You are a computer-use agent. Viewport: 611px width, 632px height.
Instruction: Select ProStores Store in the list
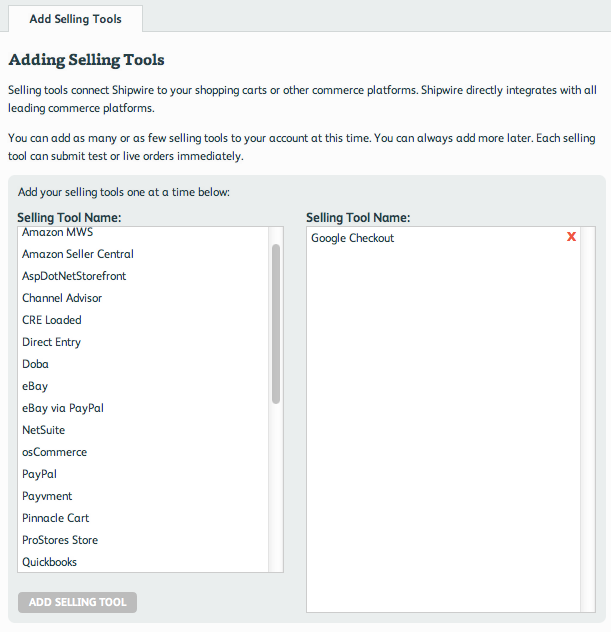(x=60, y=540)
